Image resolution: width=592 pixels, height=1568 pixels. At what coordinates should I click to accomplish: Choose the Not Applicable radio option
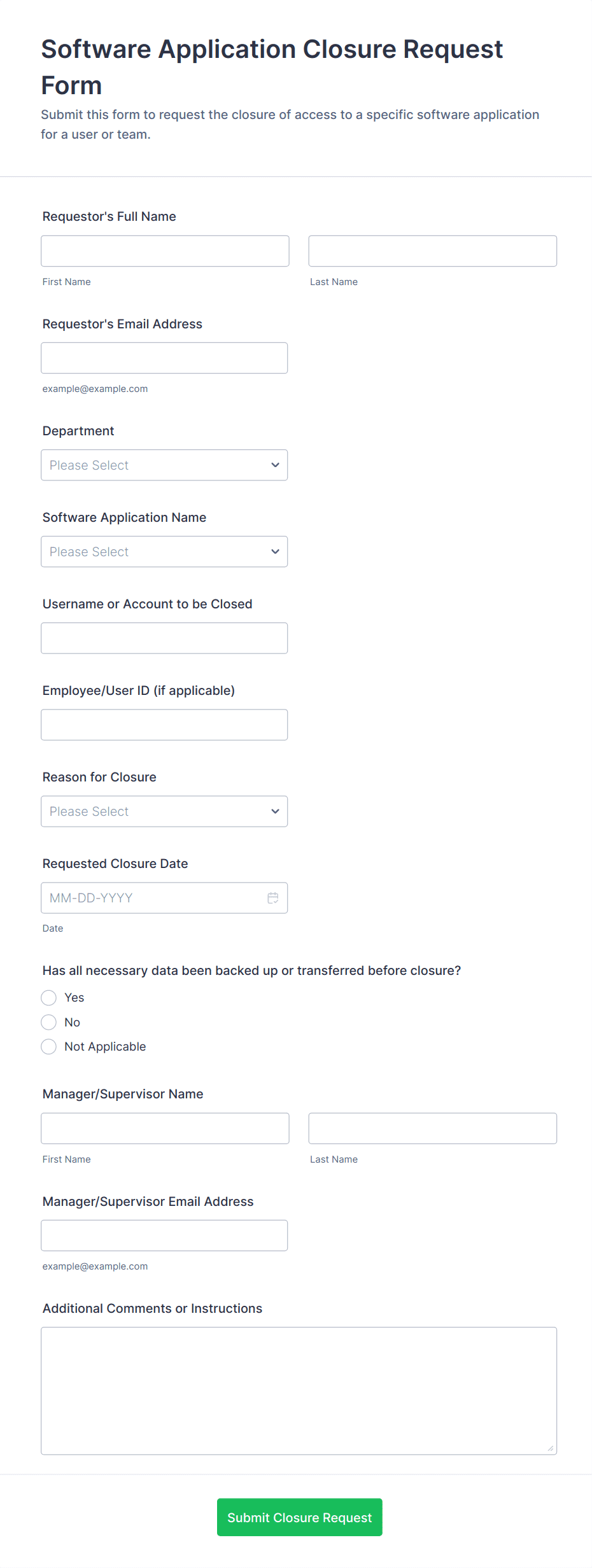point(49,1047)
